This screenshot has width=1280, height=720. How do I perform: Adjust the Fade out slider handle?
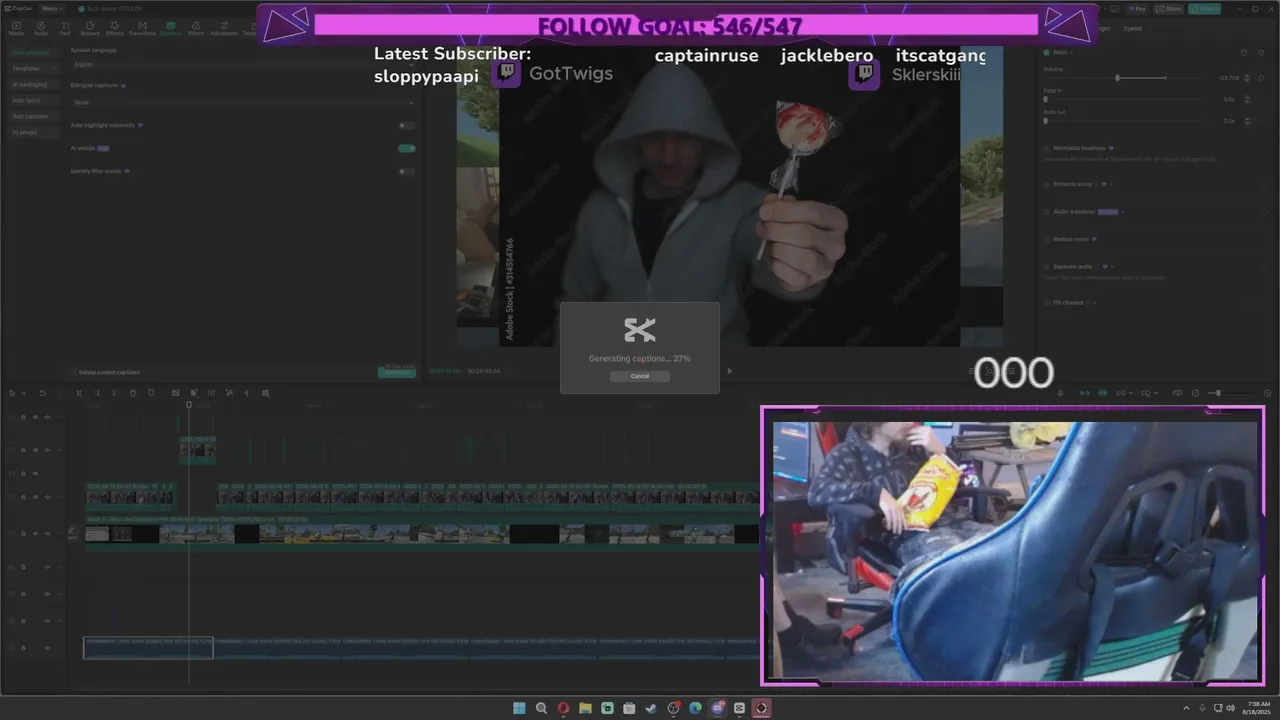pos(1045,120)
